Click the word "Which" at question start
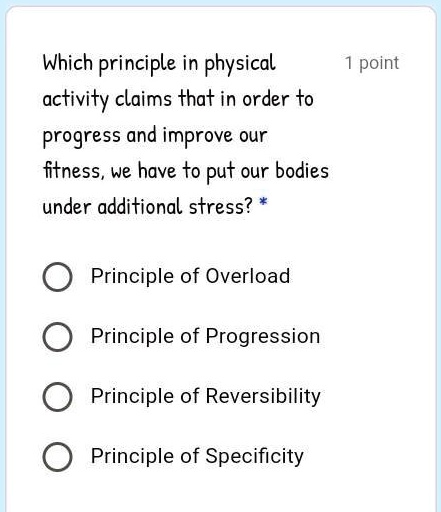This screenshot has width=441, height=512. tap(68, 62)
